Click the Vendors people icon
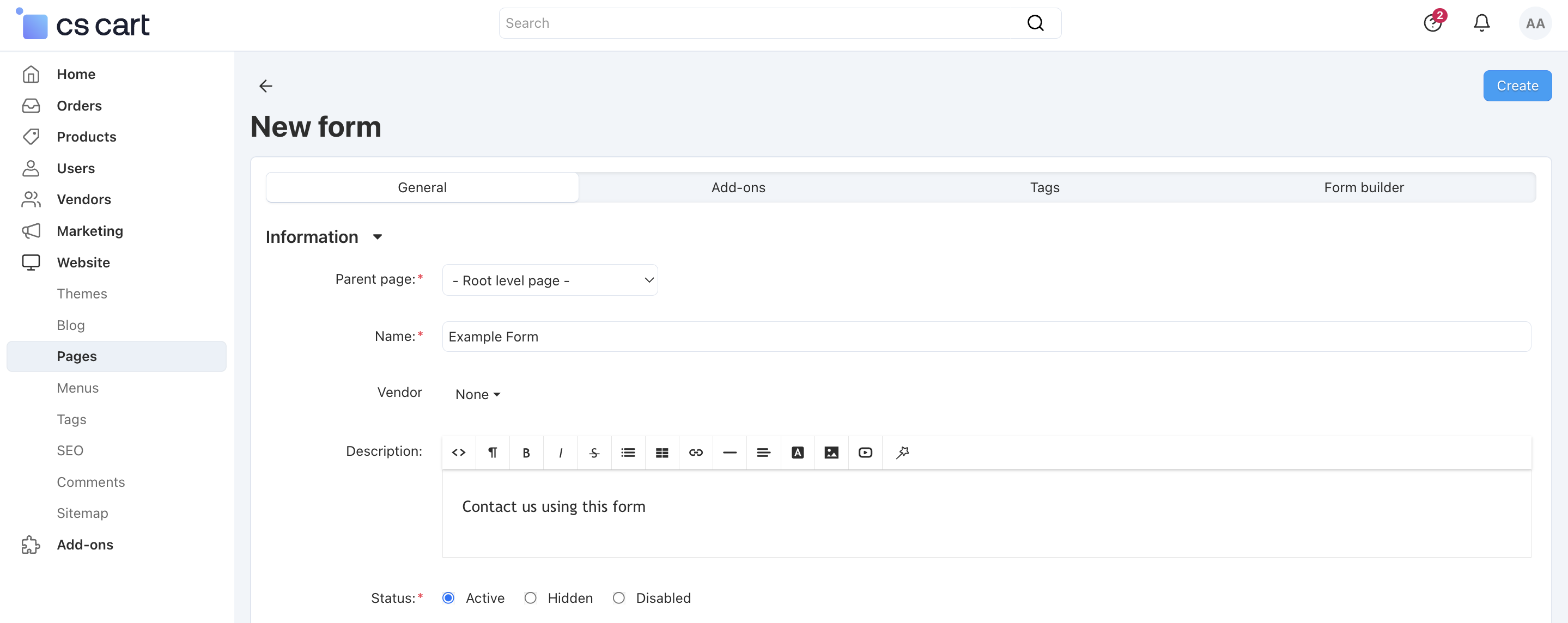This screenshot has height=623, width=1568. point(31,199)
